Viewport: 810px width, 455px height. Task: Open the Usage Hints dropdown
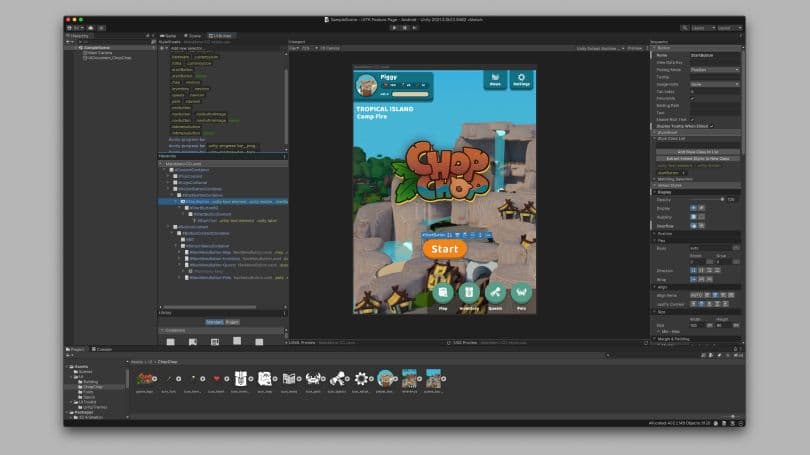coord(714,84)
